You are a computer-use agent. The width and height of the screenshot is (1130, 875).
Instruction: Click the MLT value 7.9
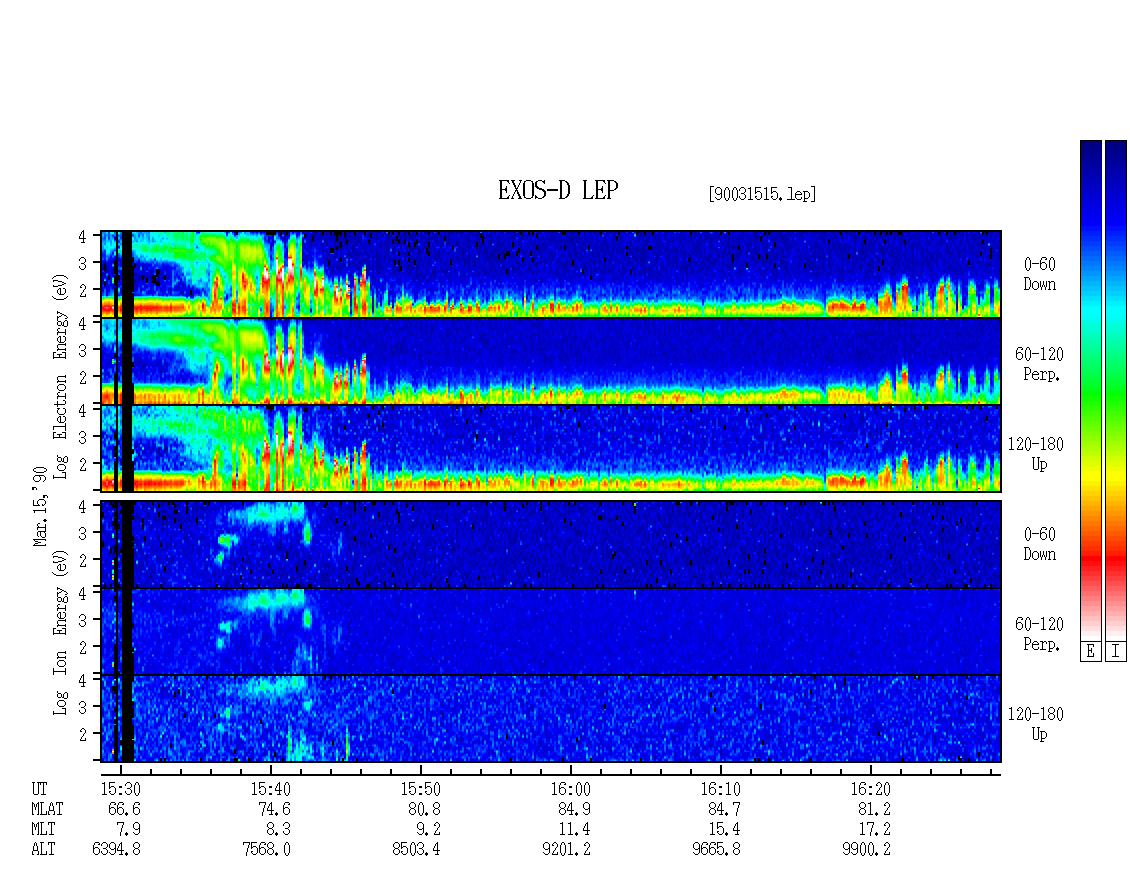[x=128, y=830]
